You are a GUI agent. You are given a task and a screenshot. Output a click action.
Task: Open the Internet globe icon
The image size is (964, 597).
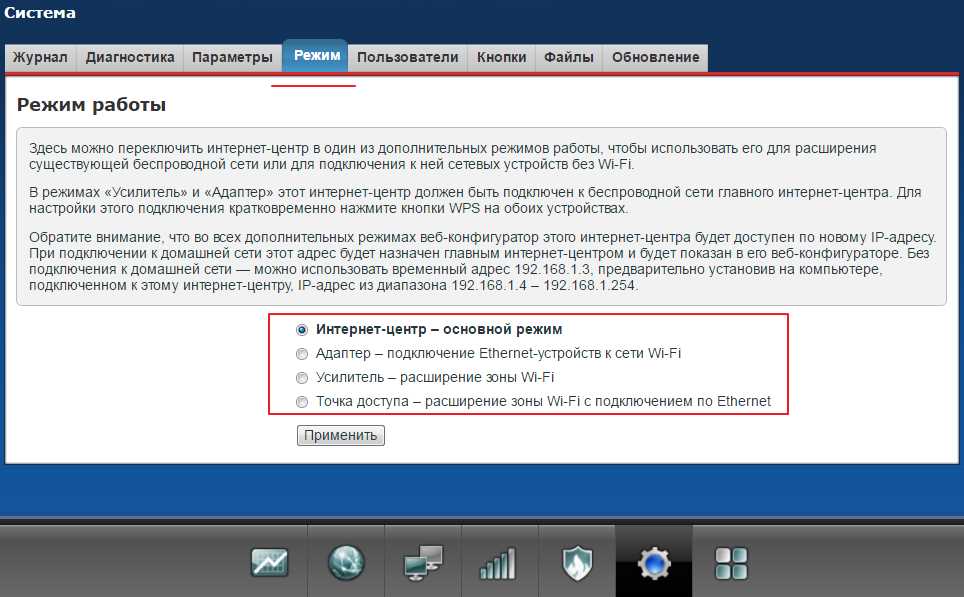(x=346, y=562)
